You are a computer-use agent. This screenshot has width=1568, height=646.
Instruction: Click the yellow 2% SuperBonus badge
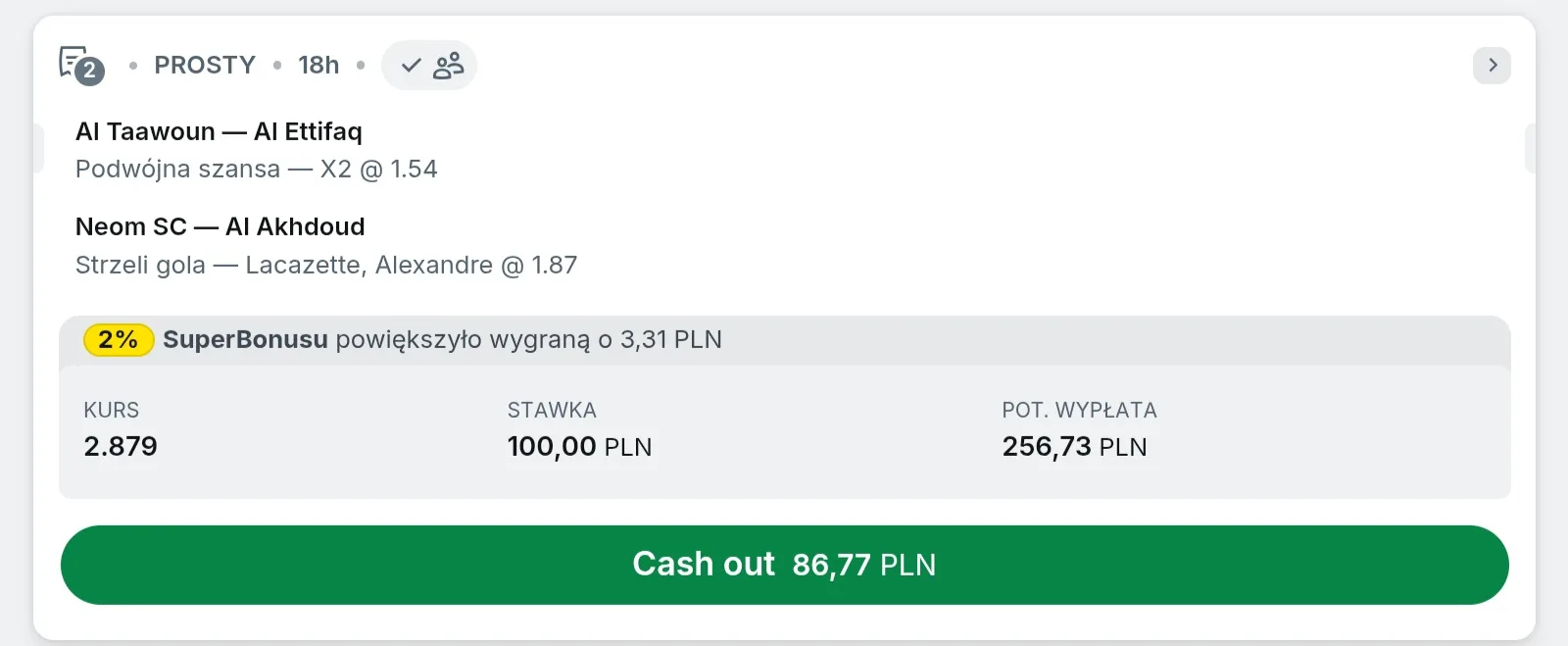click(x=119, y=339)
